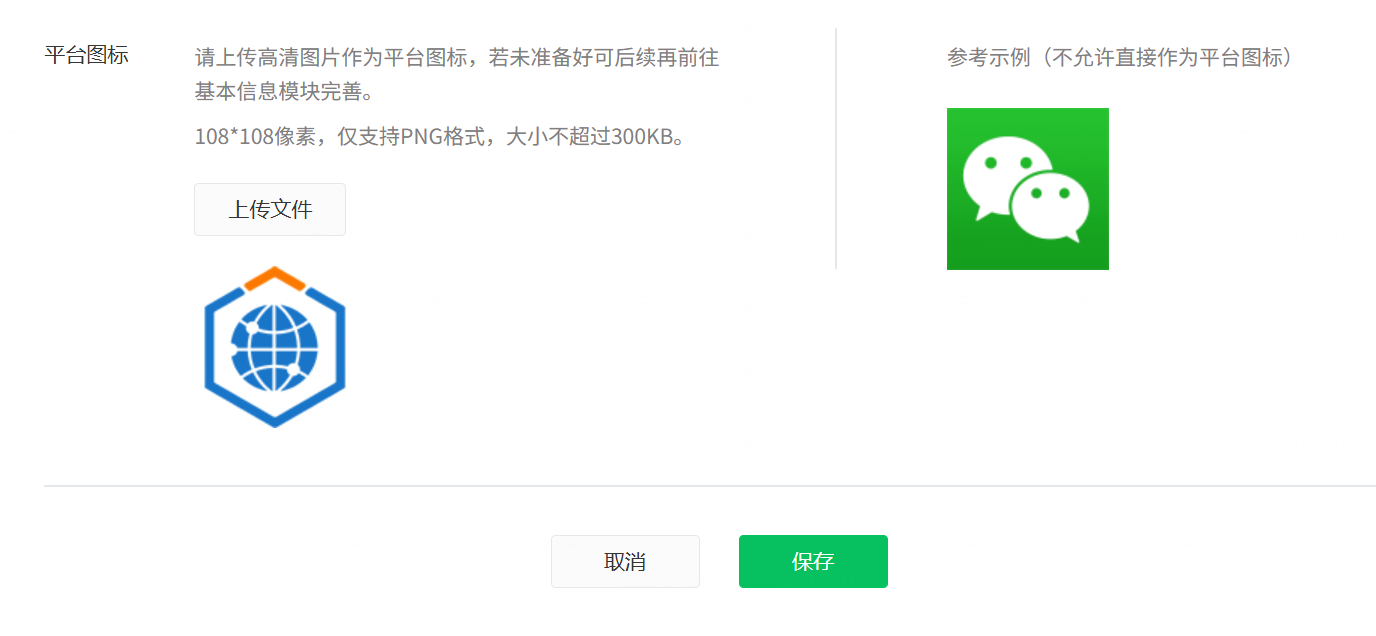1376x636 pixels.
Task: Open the green WeChat reference sample icon
Action: [1028, 189]
